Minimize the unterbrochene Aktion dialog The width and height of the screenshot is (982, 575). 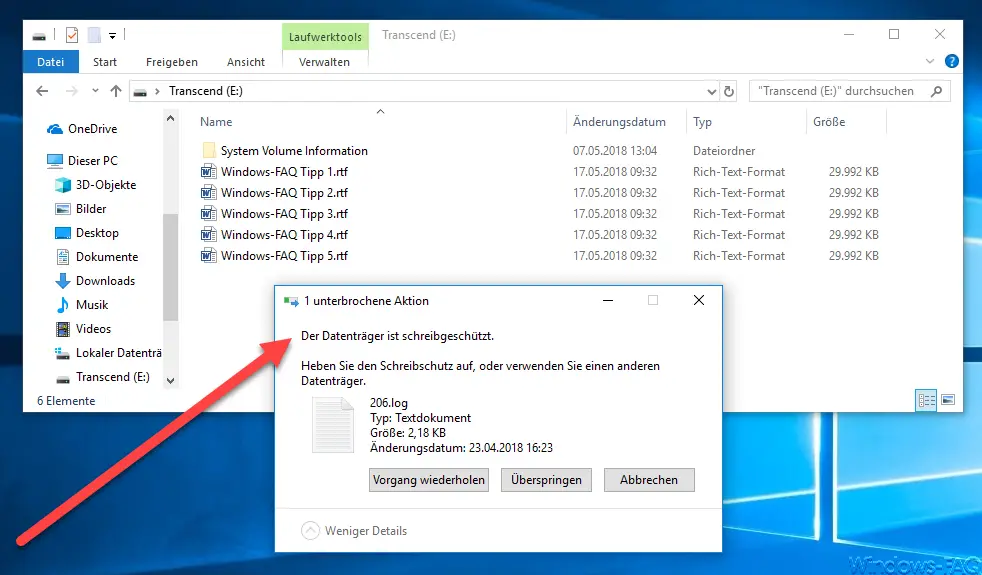coord(607,301)
